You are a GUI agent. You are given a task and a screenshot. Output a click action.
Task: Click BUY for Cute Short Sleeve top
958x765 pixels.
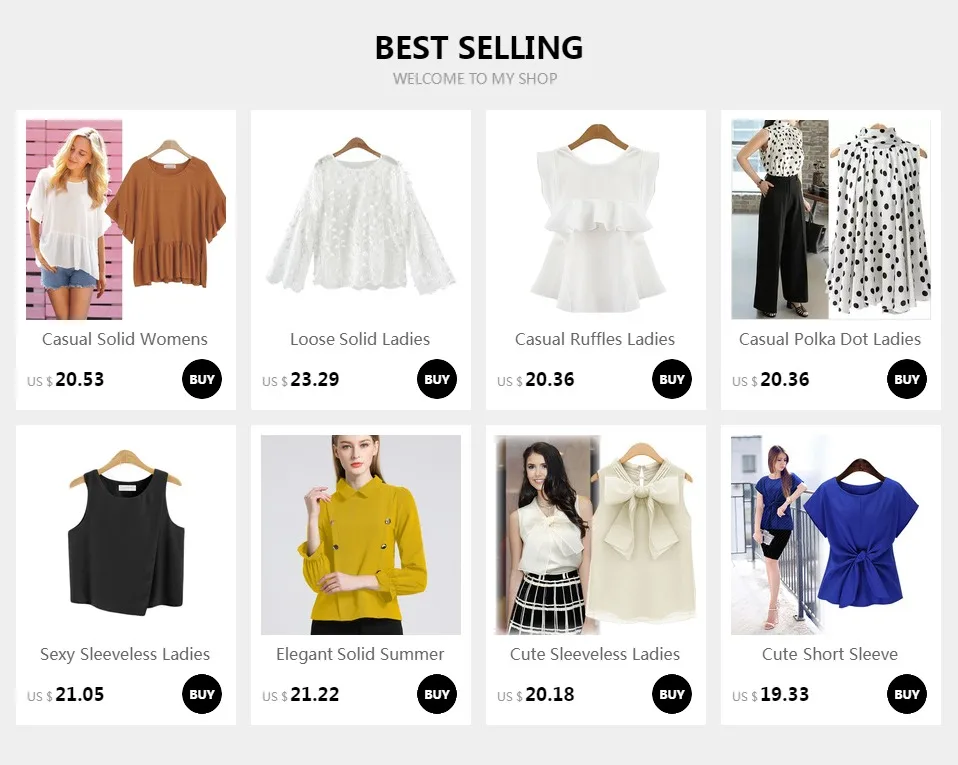click(907, 694)
